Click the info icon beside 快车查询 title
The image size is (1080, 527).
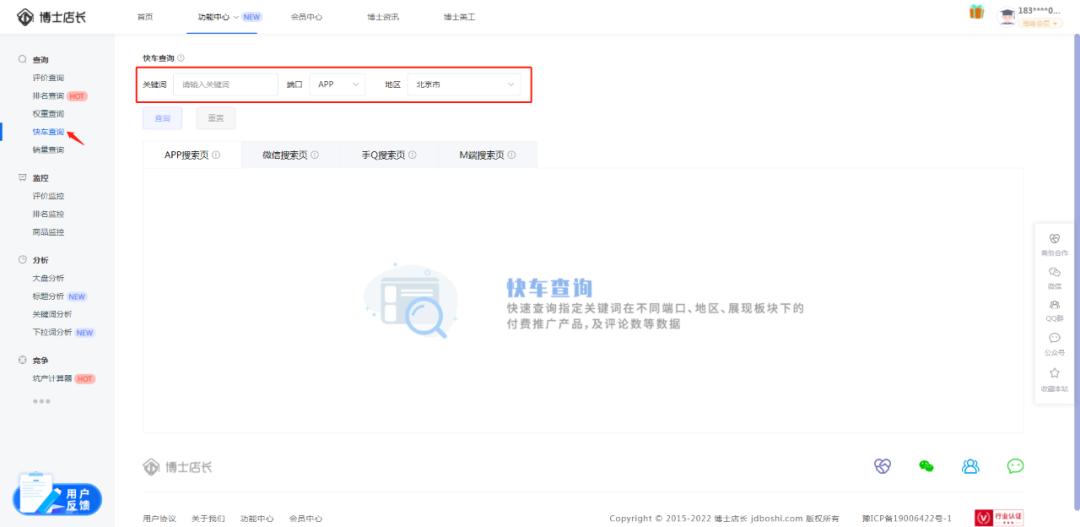tap(181, 58)
